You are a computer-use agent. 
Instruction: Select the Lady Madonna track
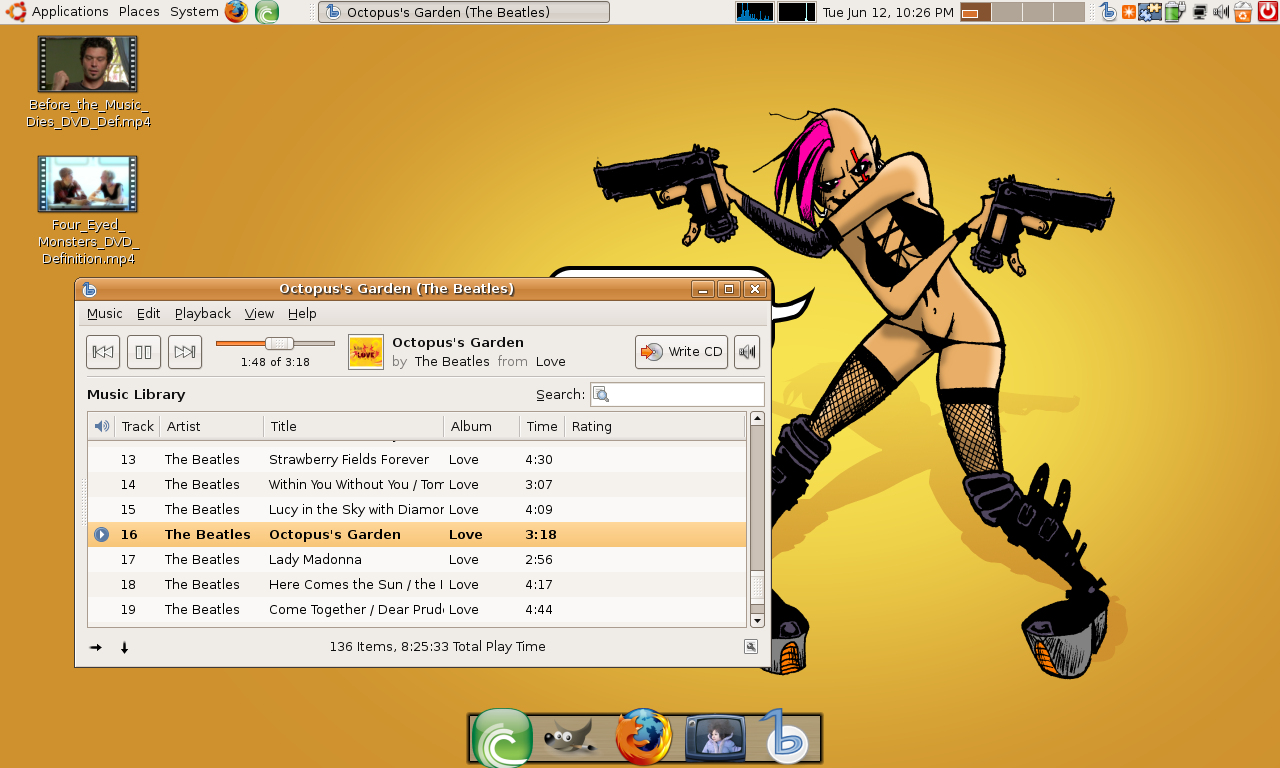tap(417, 559)
